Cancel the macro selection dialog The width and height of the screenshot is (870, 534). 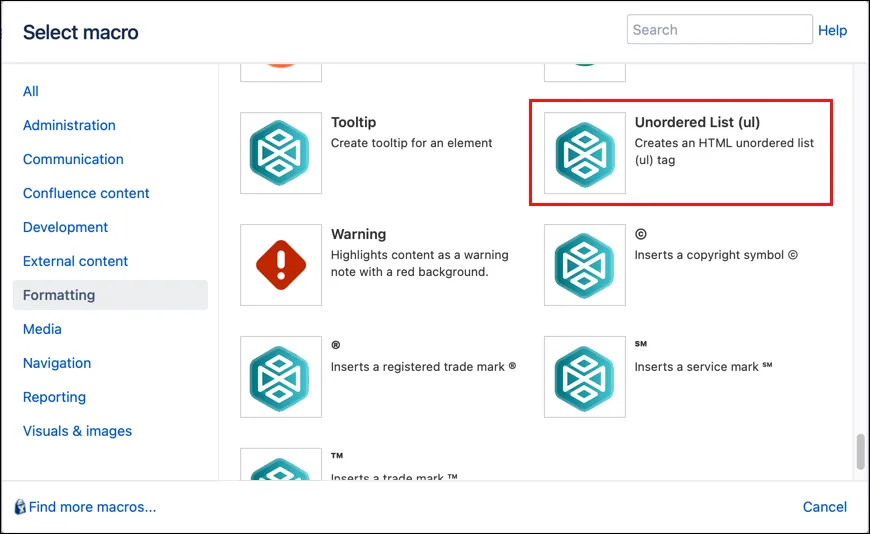click(x=825, y=507)
